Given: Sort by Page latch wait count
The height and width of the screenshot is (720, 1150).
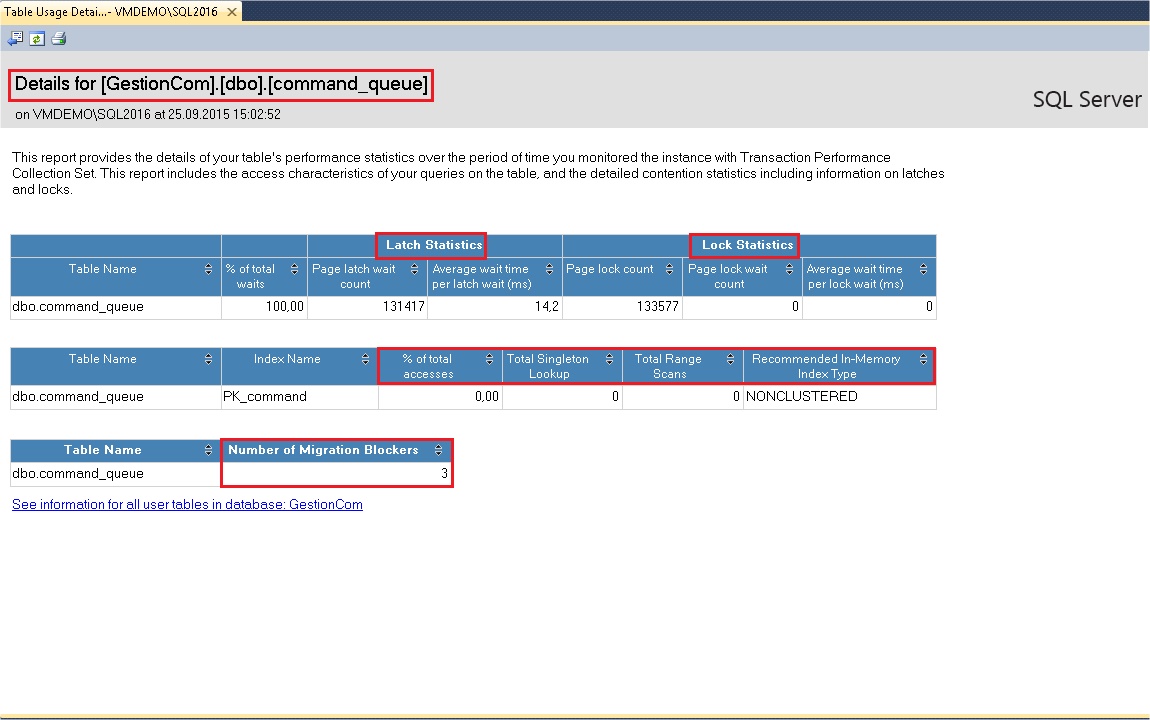Looking at the screenshot, I should [415, 269].
